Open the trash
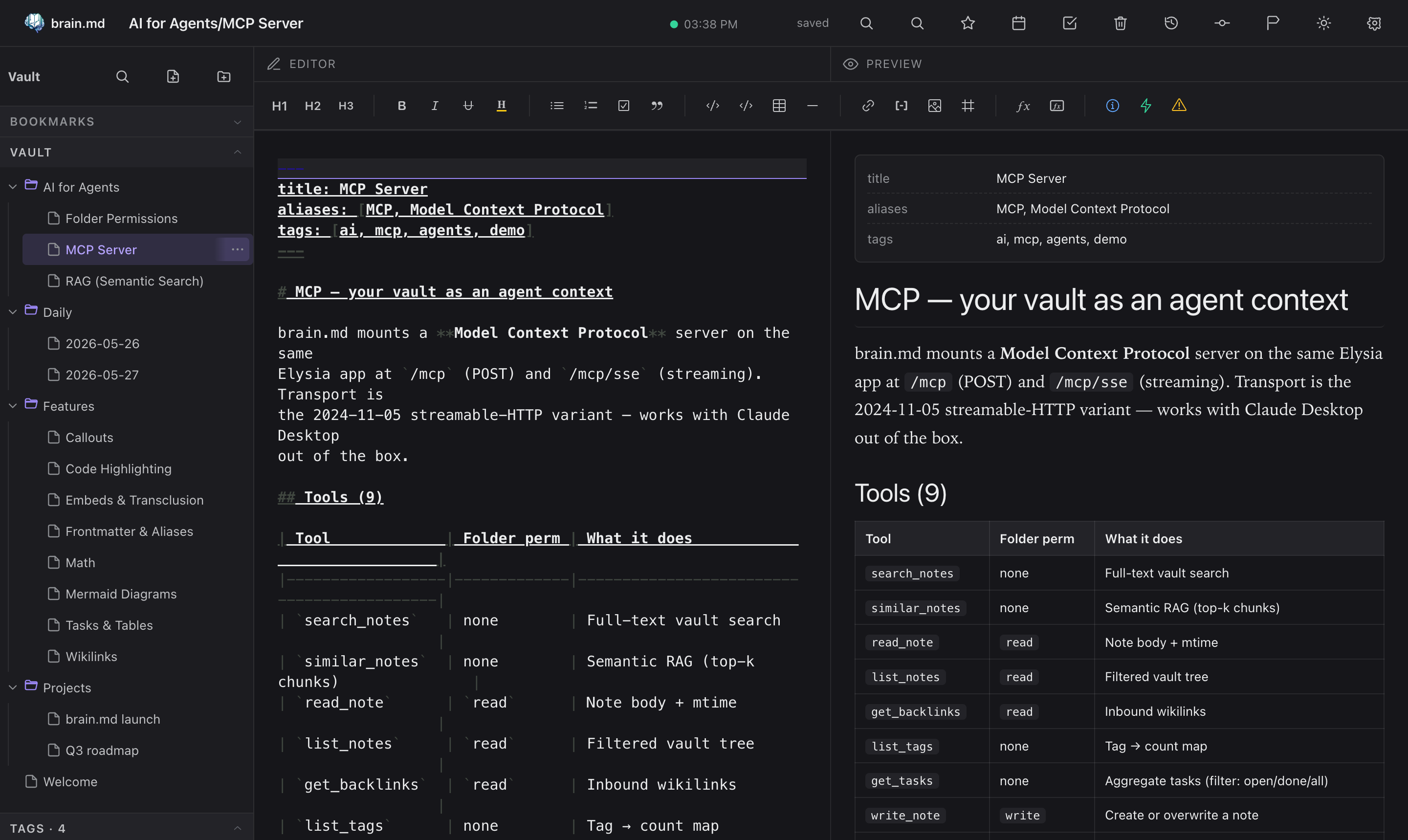This screenshot has width=1408, height=840. (1121, 23)
